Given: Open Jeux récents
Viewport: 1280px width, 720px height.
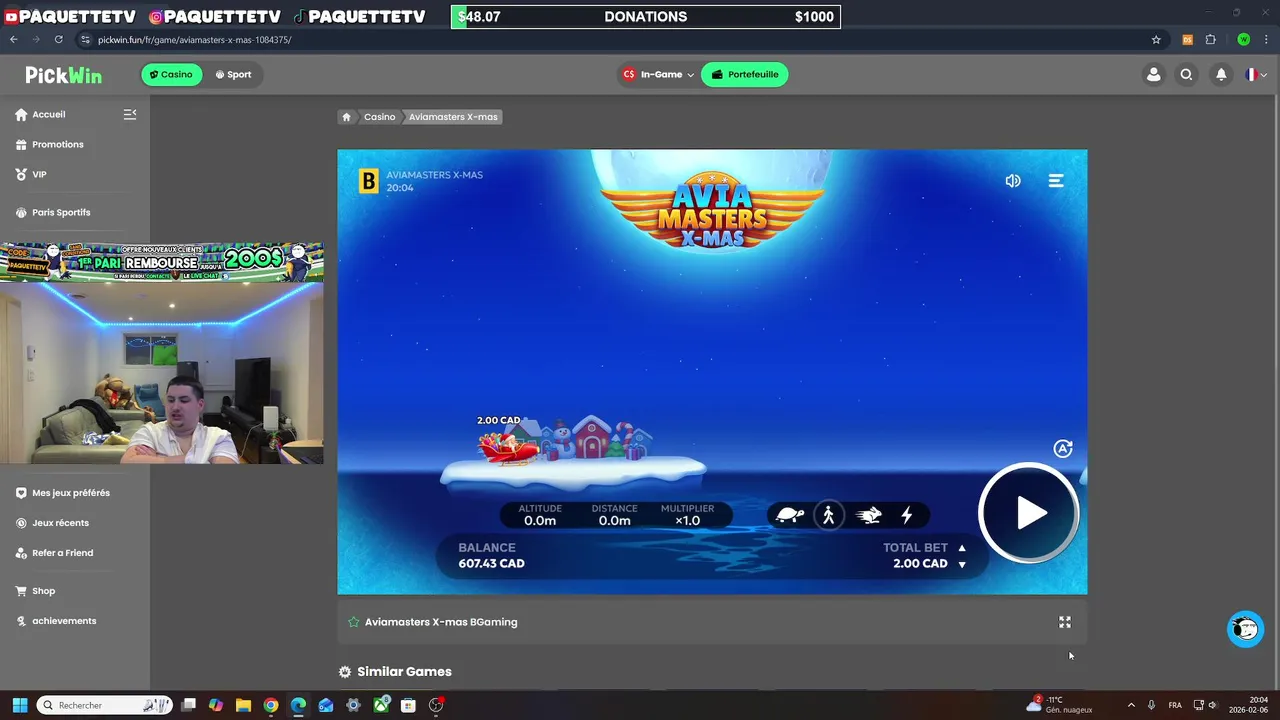Looking at the screenshot, I should coord(52,523).
